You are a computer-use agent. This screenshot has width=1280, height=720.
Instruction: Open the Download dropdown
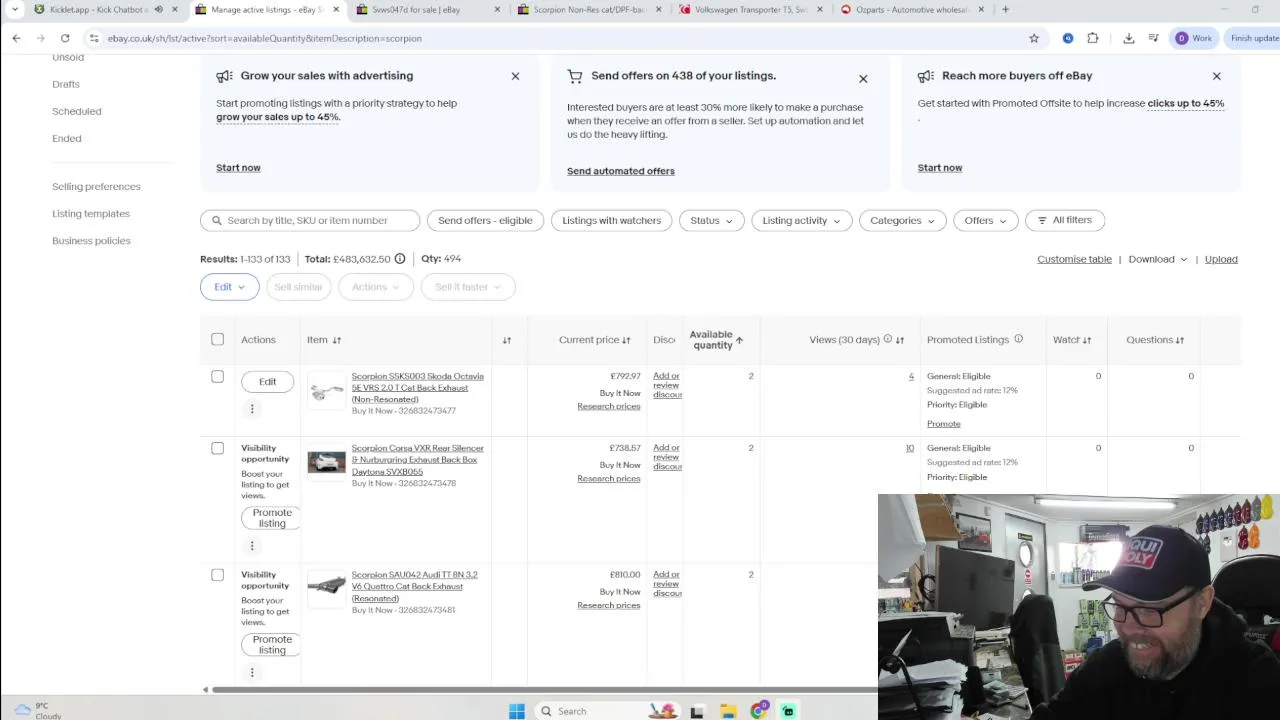(1157, 259)
